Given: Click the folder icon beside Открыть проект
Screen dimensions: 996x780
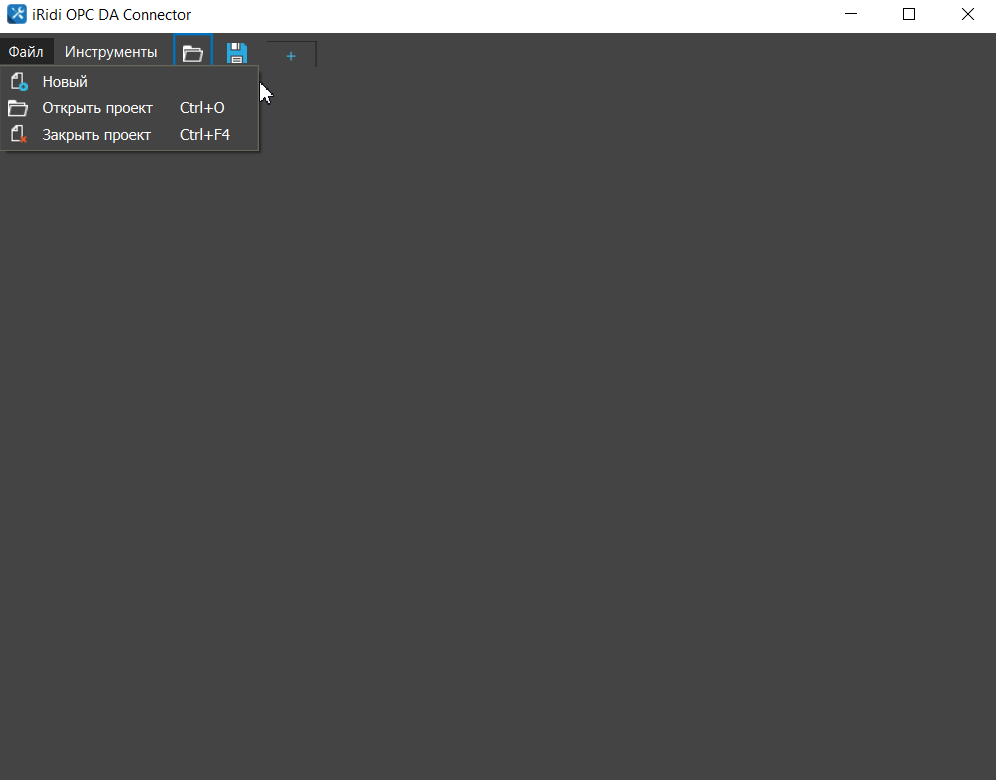Looking at the screenshot, I should click(18, 108).
